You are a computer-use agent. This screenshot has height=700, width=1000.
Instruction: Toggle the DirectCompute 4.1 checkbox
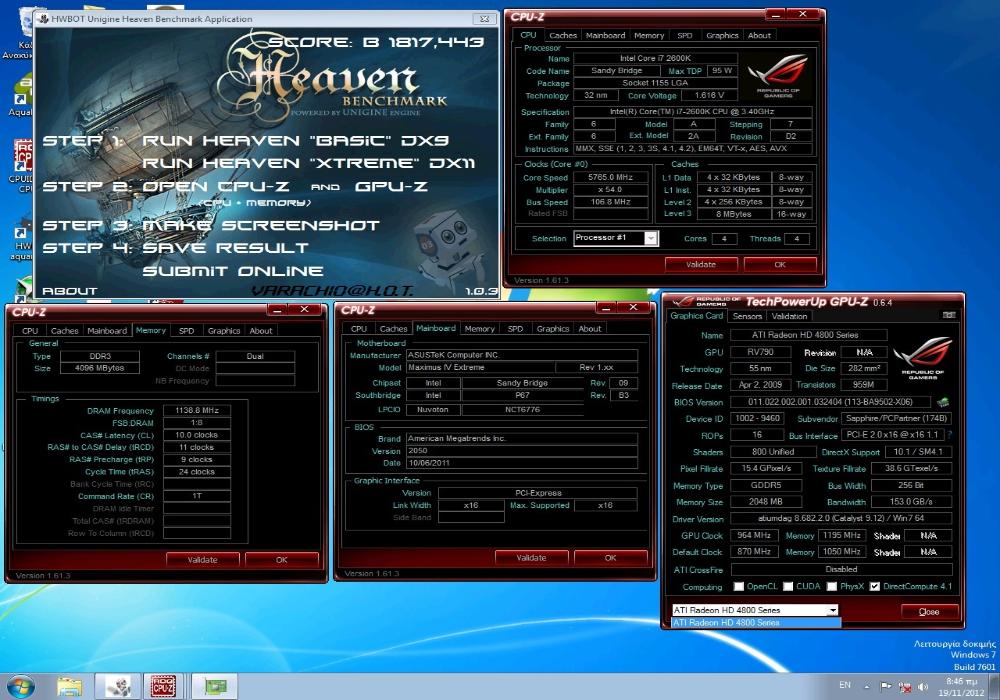click(875, 587)
